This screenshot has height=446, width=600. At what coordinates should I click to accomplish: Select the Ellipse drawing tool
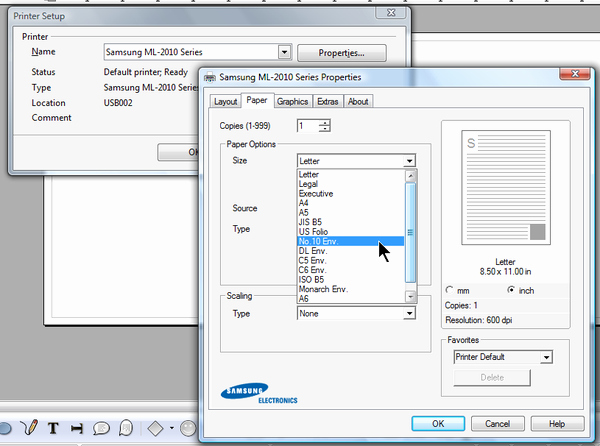[x=5, y=428]
